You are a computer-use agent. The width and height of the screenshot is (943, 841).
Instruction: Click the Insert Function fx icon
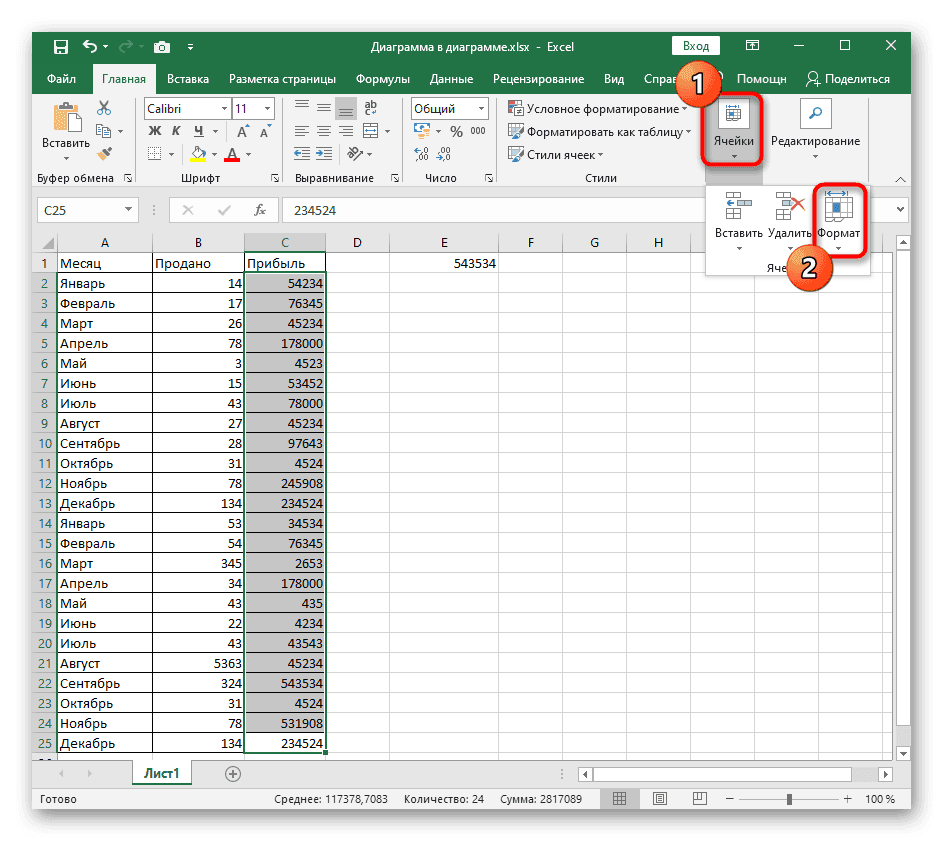coord(260,210)
